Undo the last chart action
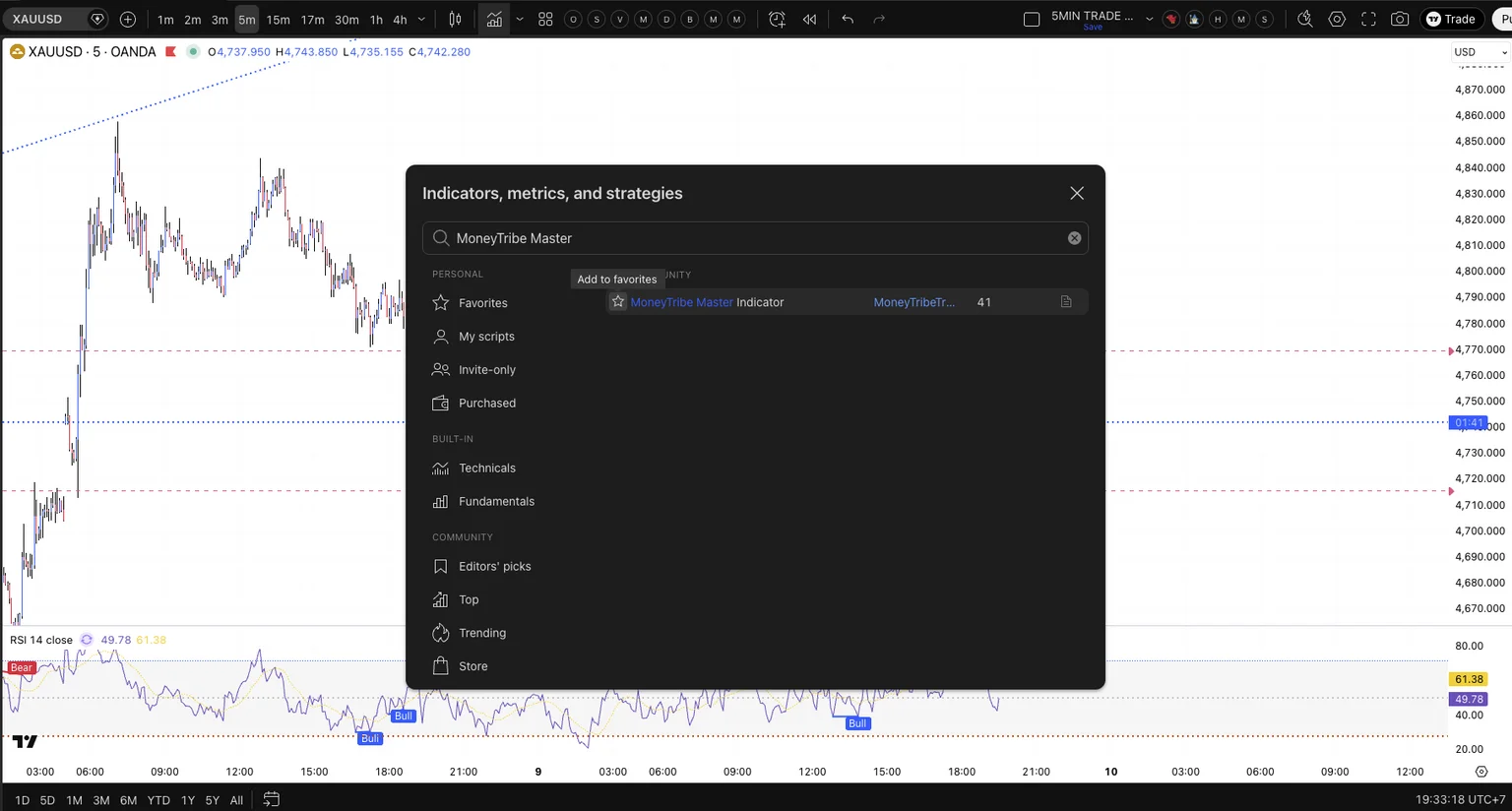 point(848,19)
